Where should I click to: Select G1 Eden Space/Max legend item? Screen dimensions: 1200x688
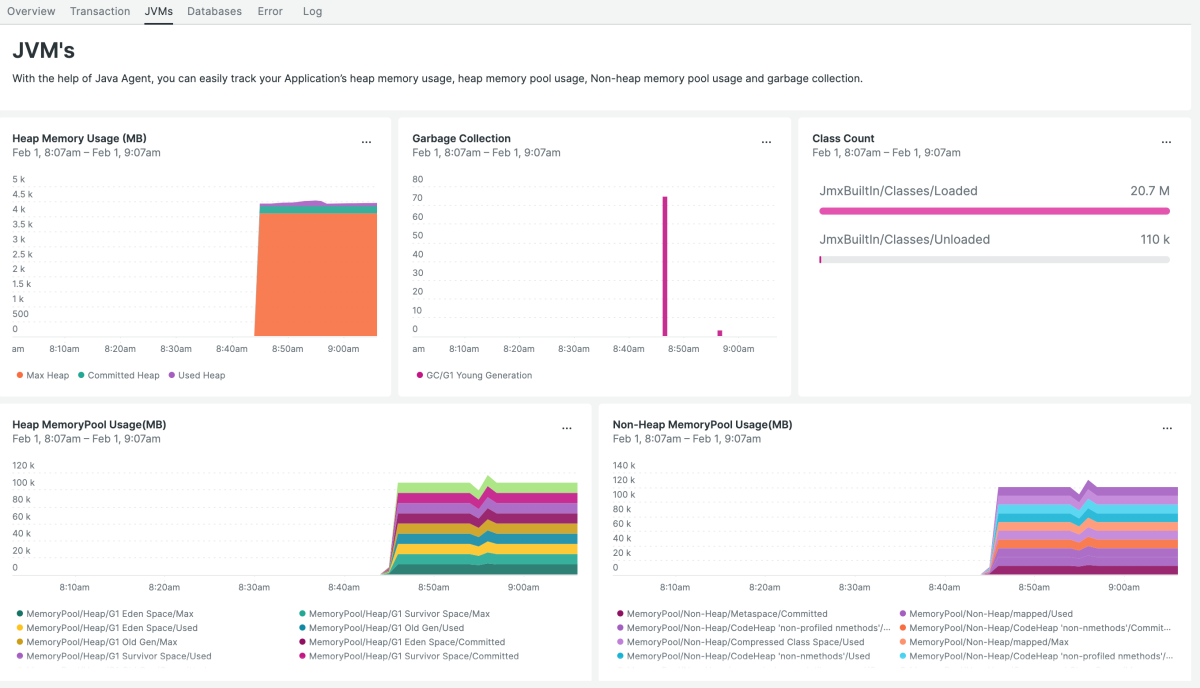[x=103, y=613]
